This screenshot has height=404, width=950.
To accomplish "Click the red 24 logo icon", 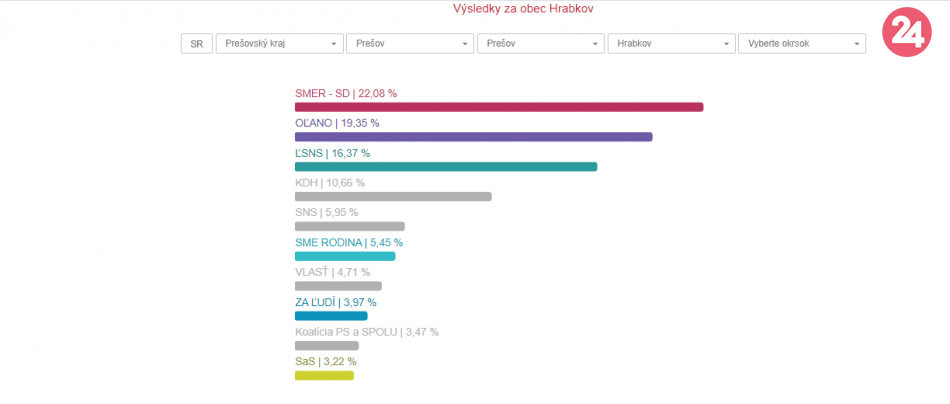I will (907, 33).
